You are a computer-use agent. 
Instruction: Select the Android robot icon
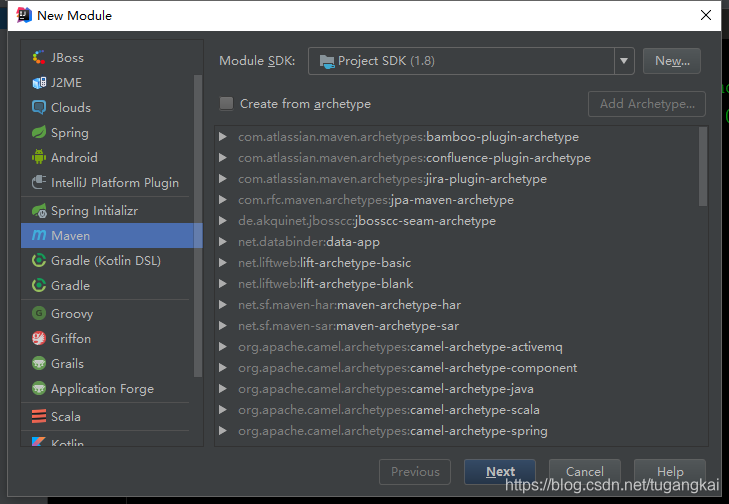pos(39,157)
